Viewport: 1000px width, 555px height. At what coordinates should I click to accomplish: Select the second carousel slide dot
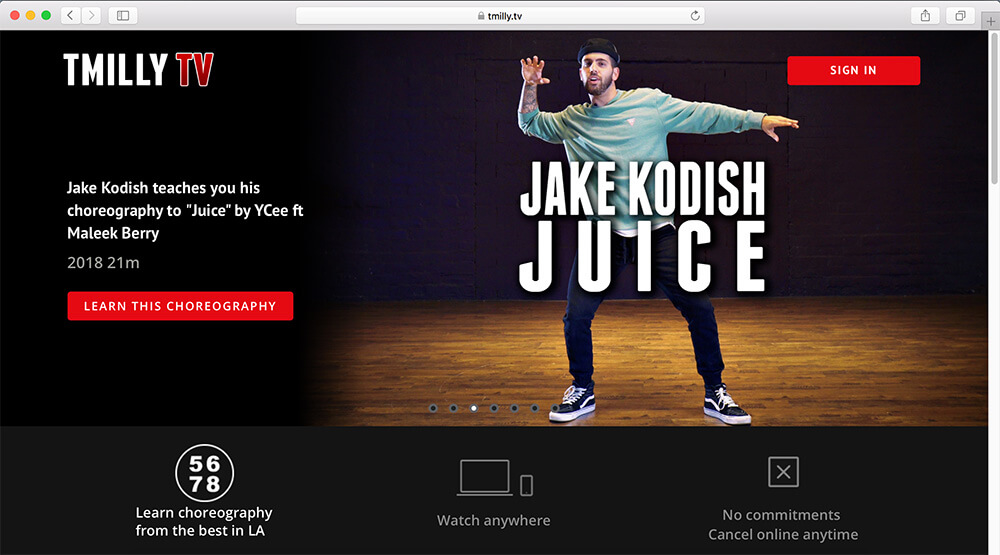click(453, 408)
